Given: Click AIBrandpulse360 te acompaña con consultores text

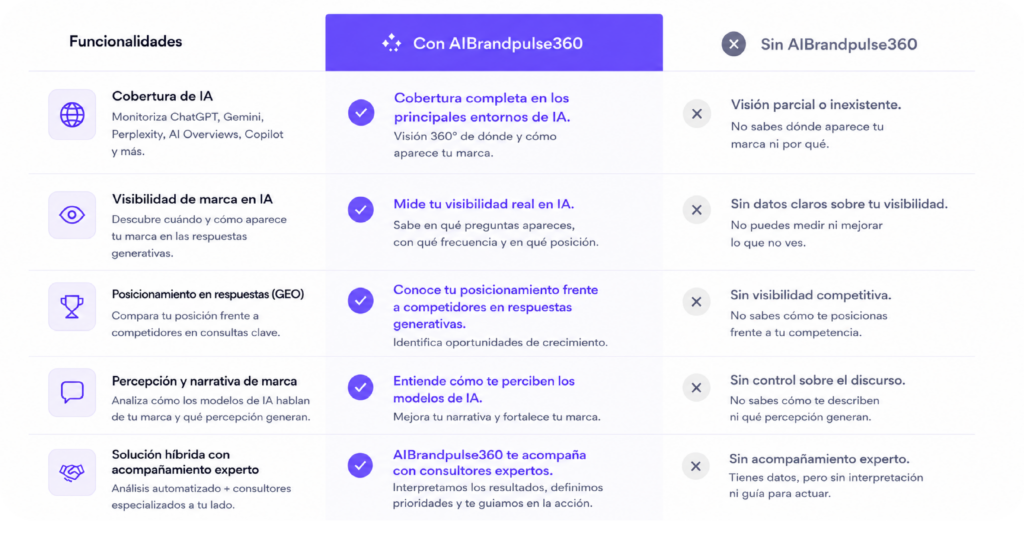Looking at the screenshot, I should [490, 463].
